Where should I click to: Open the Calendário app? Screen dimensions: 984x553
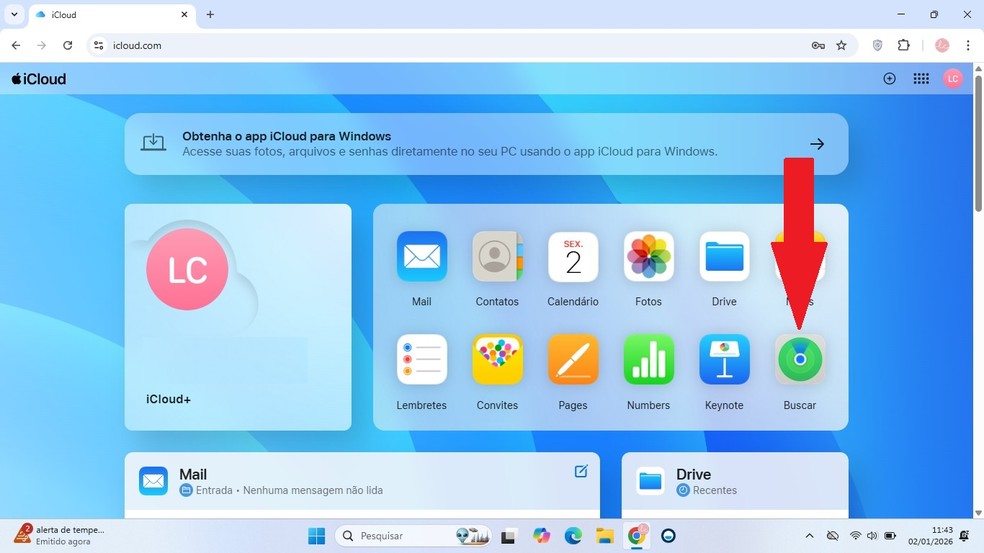(573, 257)
